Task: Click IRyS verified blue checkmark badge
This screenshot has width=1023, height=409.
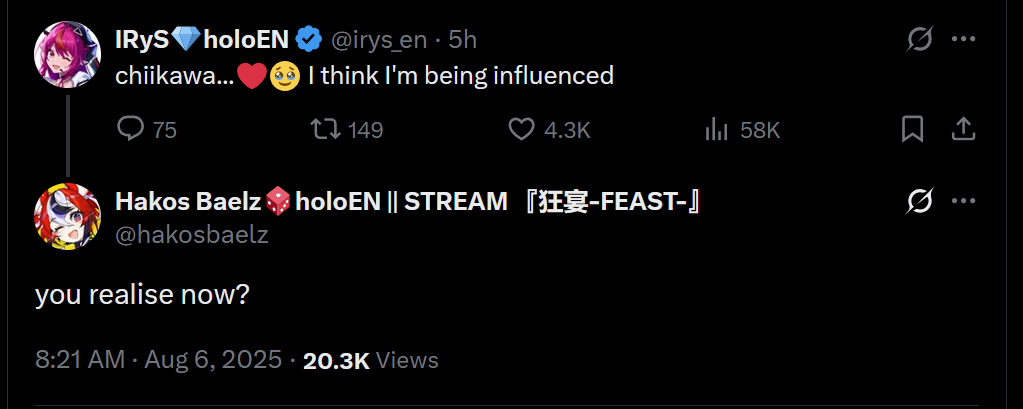Action: 309,40
